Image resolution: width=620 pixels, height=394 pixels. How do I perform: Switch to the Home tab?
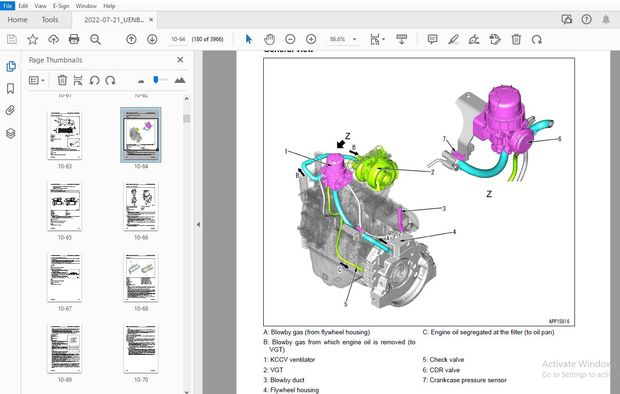(x=17, y=19)
